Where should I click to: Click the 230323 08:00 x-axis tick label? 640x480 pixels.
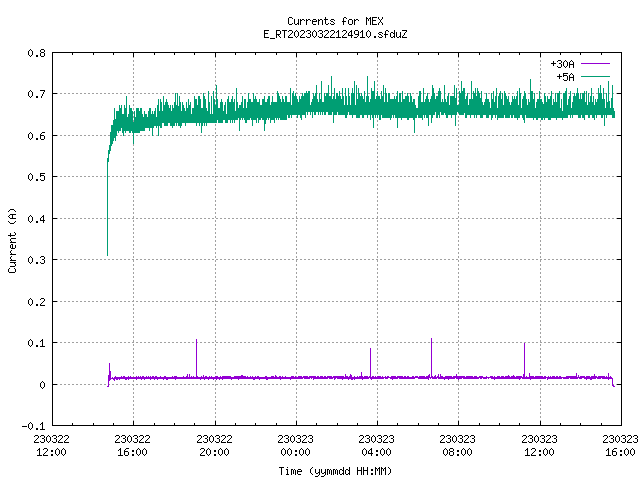457,445
